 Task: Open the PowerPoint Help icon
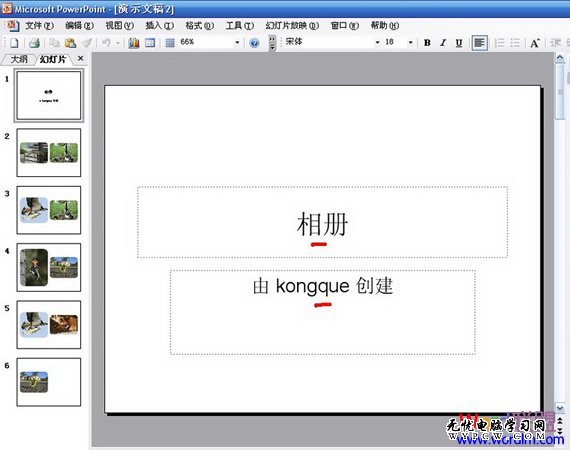254,43
